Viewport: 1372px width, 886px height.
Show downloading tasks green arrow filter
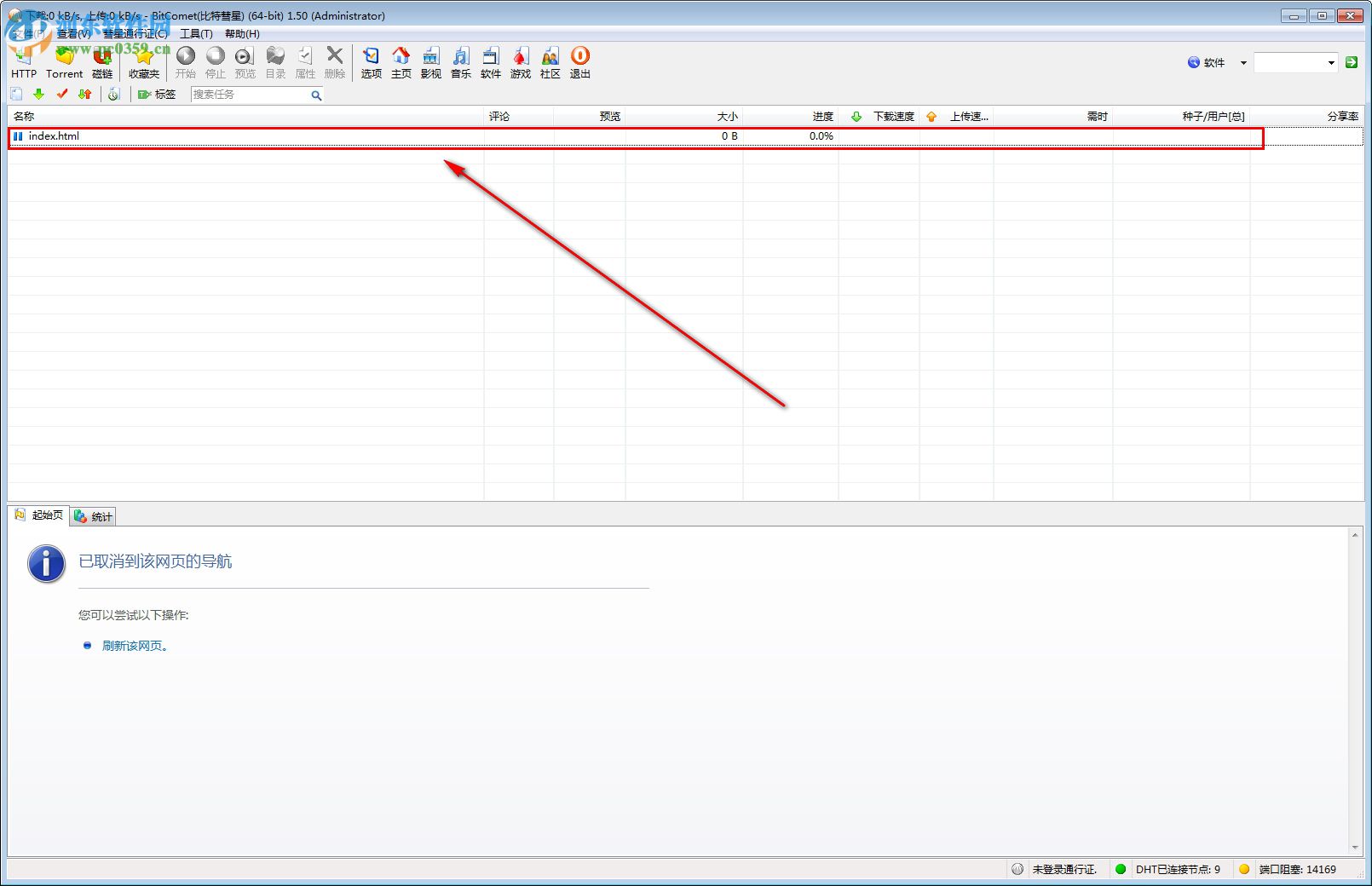(x=39, y=95)
